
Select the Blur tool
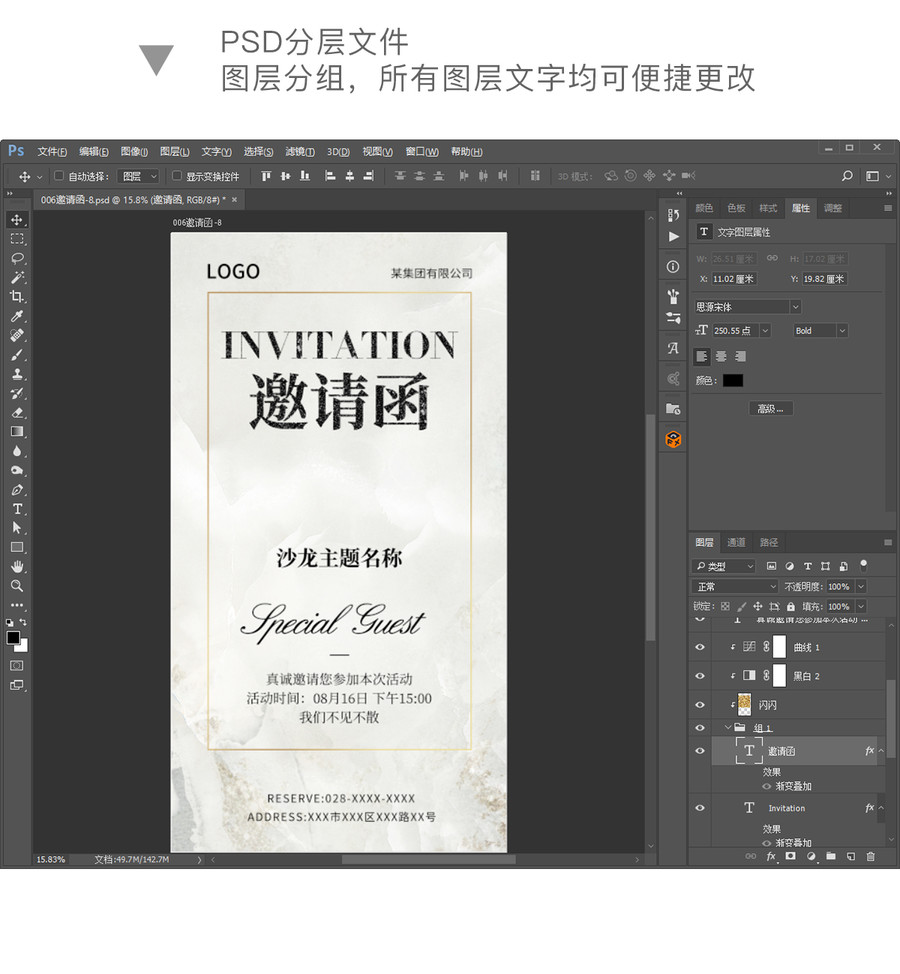pos(17,451)
